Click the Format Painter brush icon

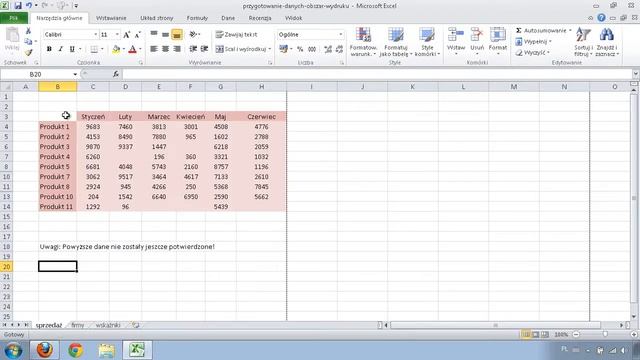coord(28,52)
